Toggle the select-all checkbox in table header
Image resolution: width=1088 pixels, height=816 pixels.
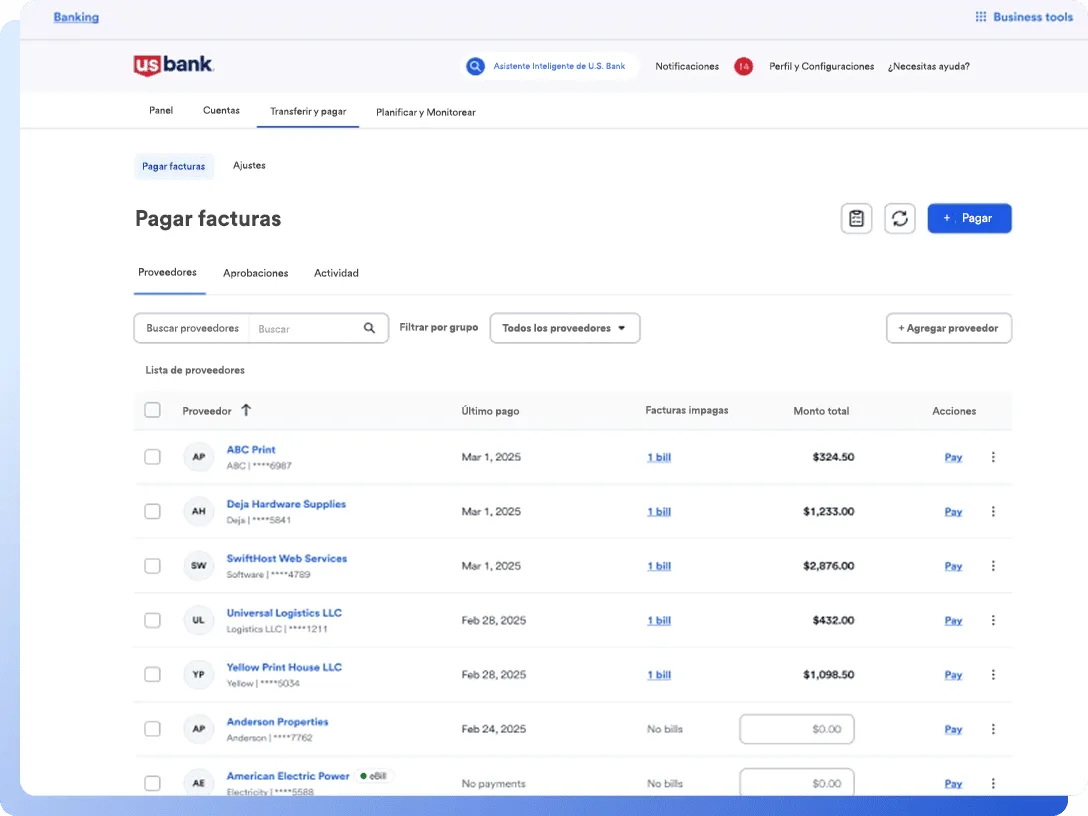coord(152,410)
